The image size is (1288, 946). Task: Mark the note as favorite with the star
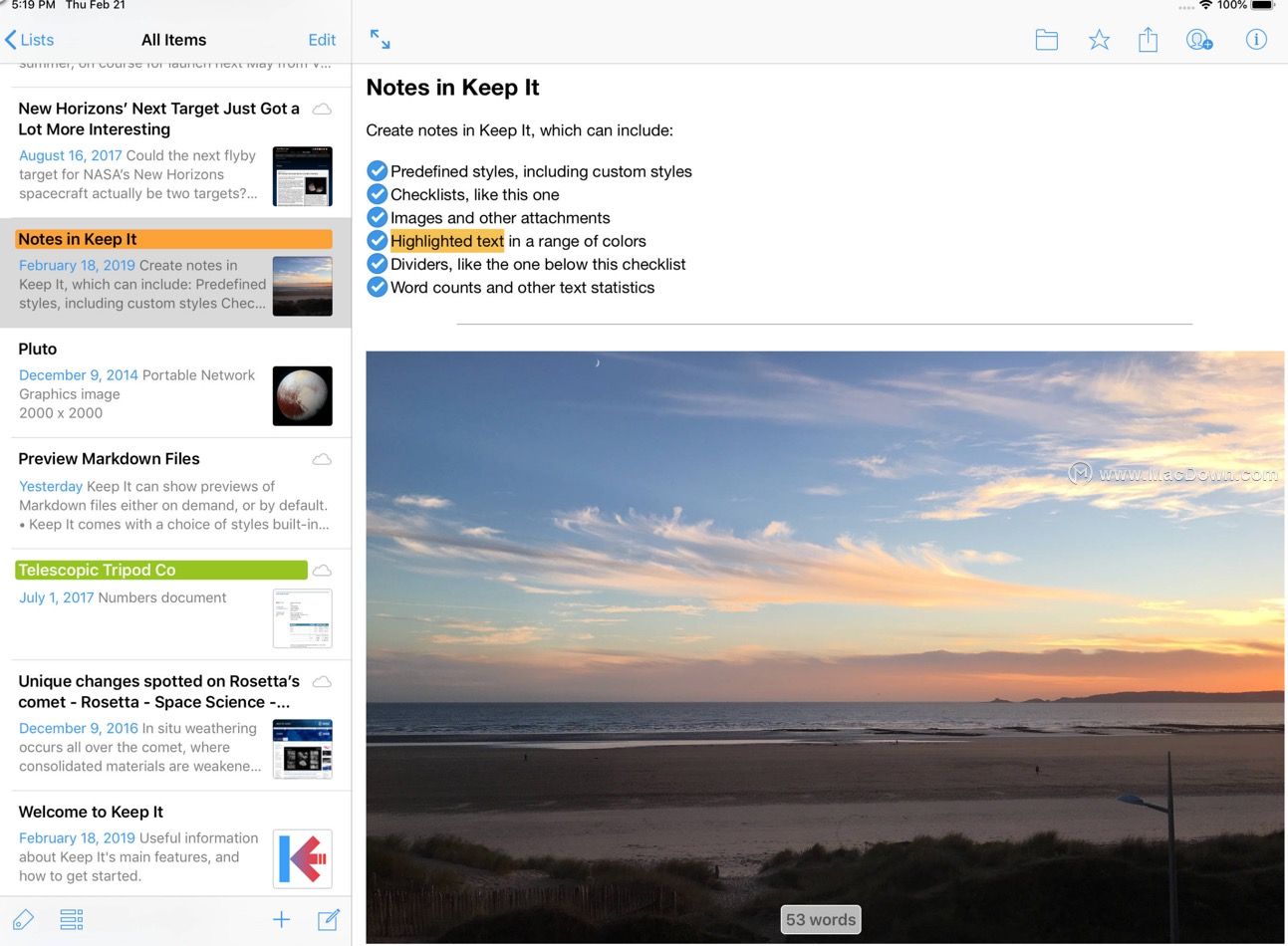(x=1099, y=40)
